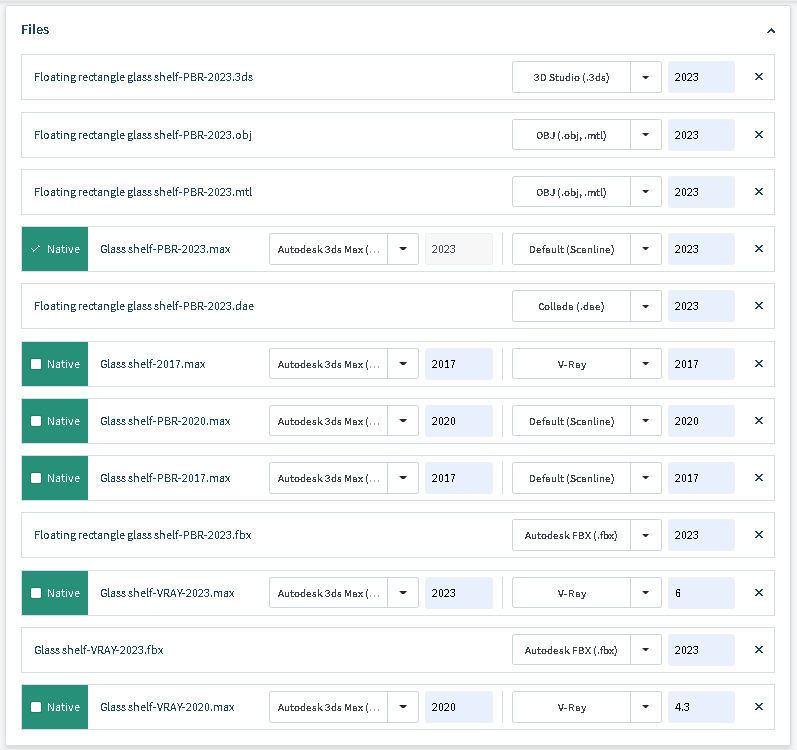Check Native for Glass shelf-PBR-2020.max
The image size is (797, 750).
(36, 421)
